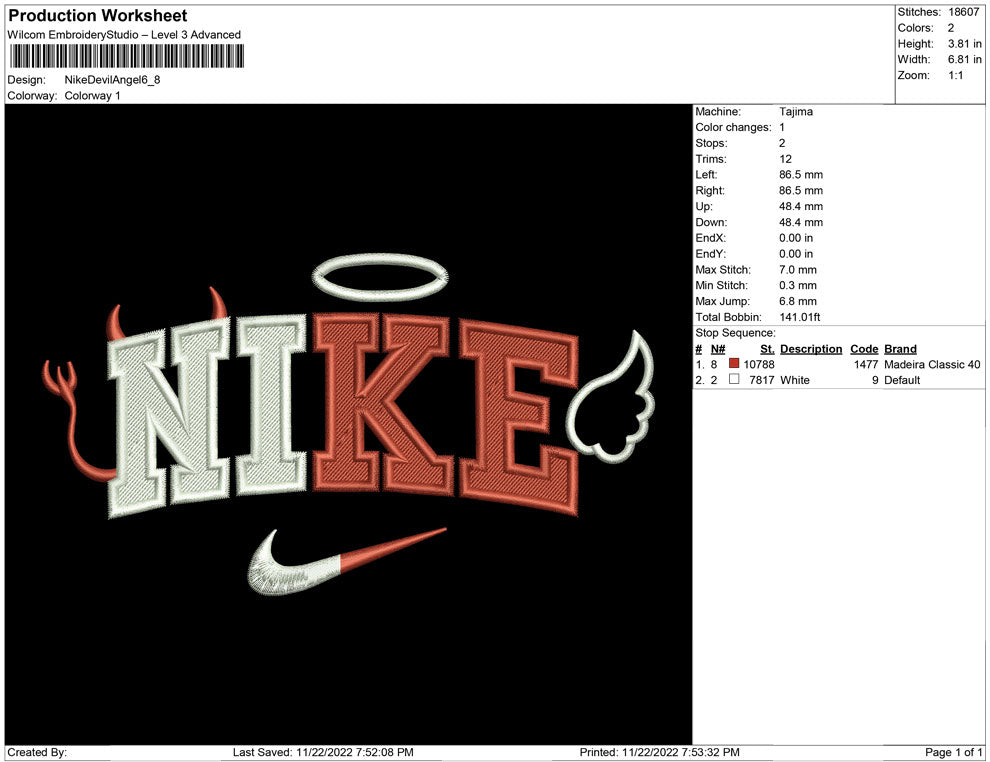This screenshot has width=990, height=762.
Task: Click the design name 'NikeDevilAngel6_8'
Action: point(112,80)
